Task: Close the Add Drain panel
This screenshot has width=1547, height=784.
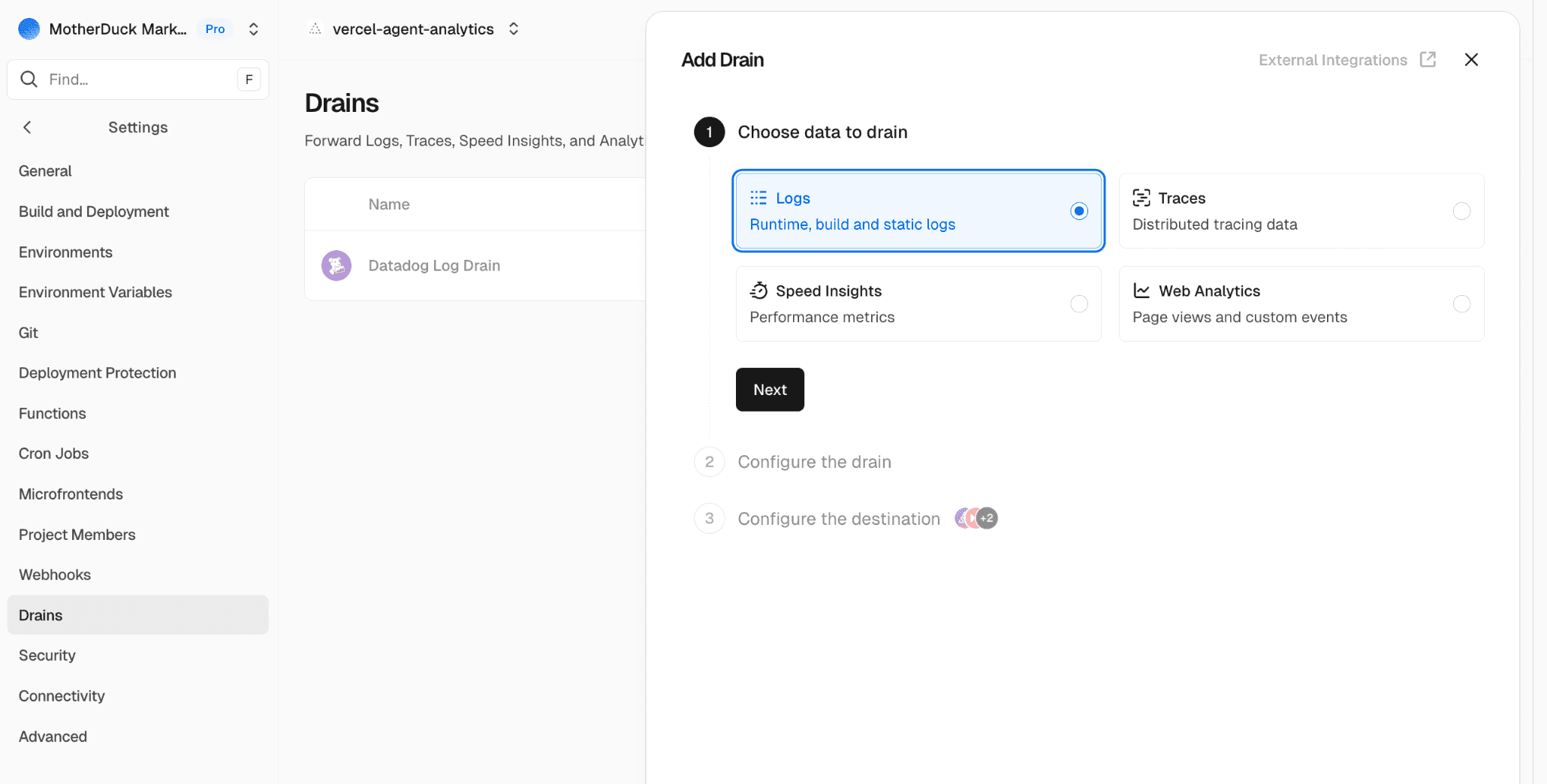Action: pos(1470,60)
